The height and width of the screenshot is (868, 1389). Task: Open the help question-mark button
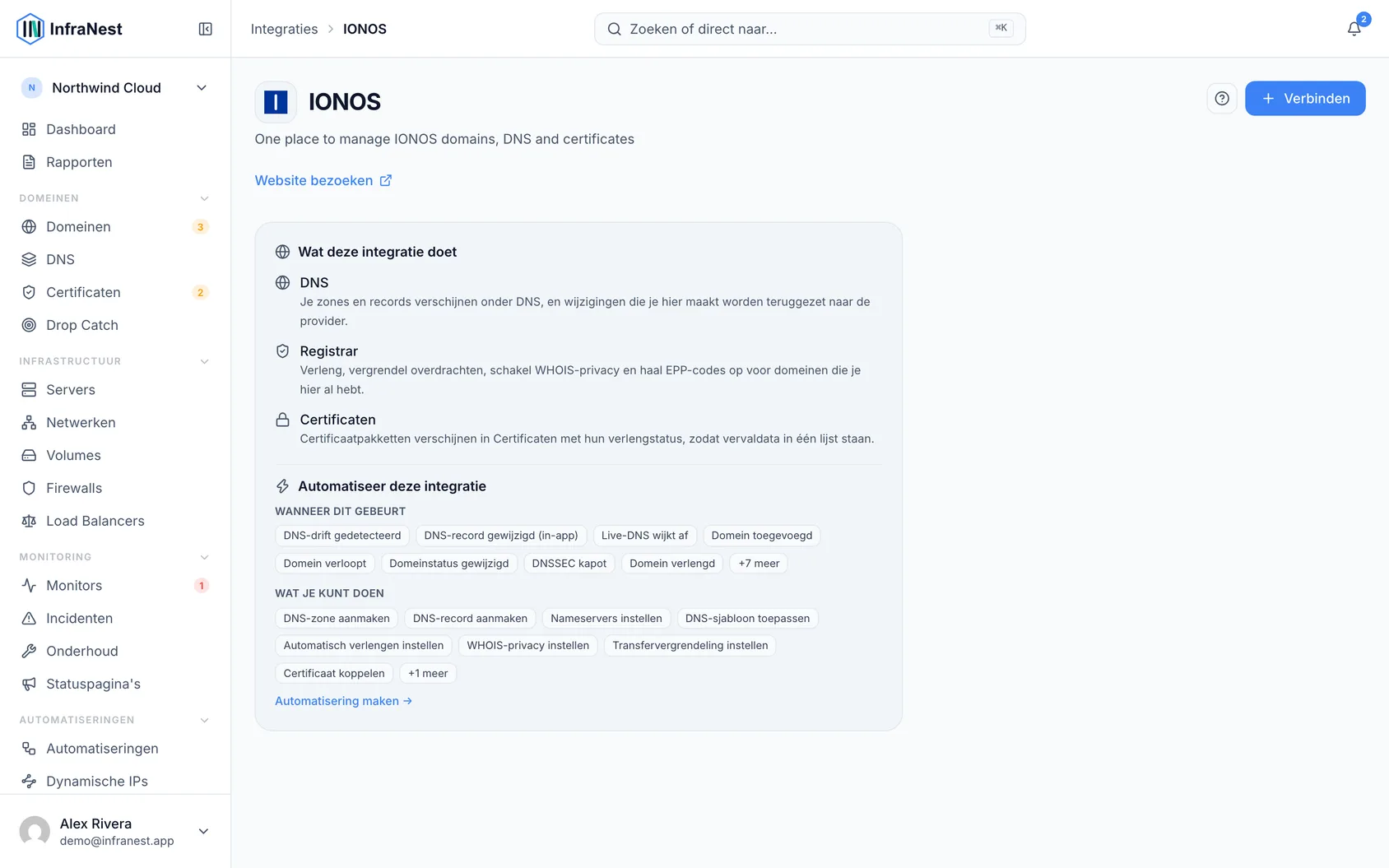1222,99
